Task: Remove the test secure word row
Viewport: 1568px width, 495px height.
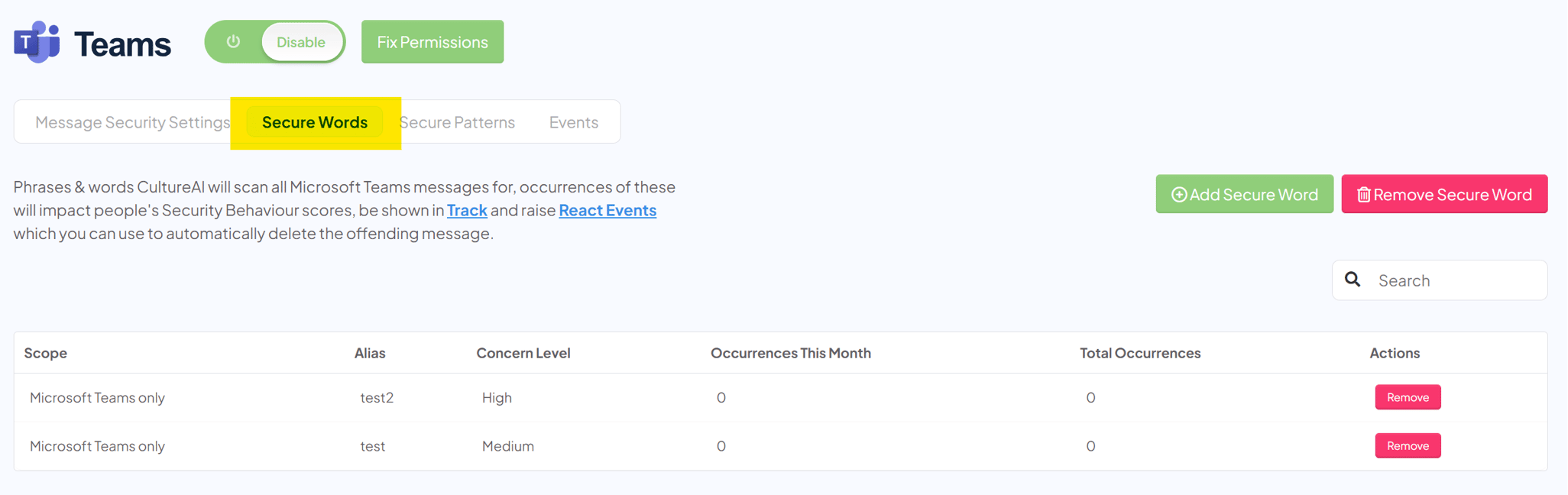Action: pyautogui.click(x=1408, y=446)
